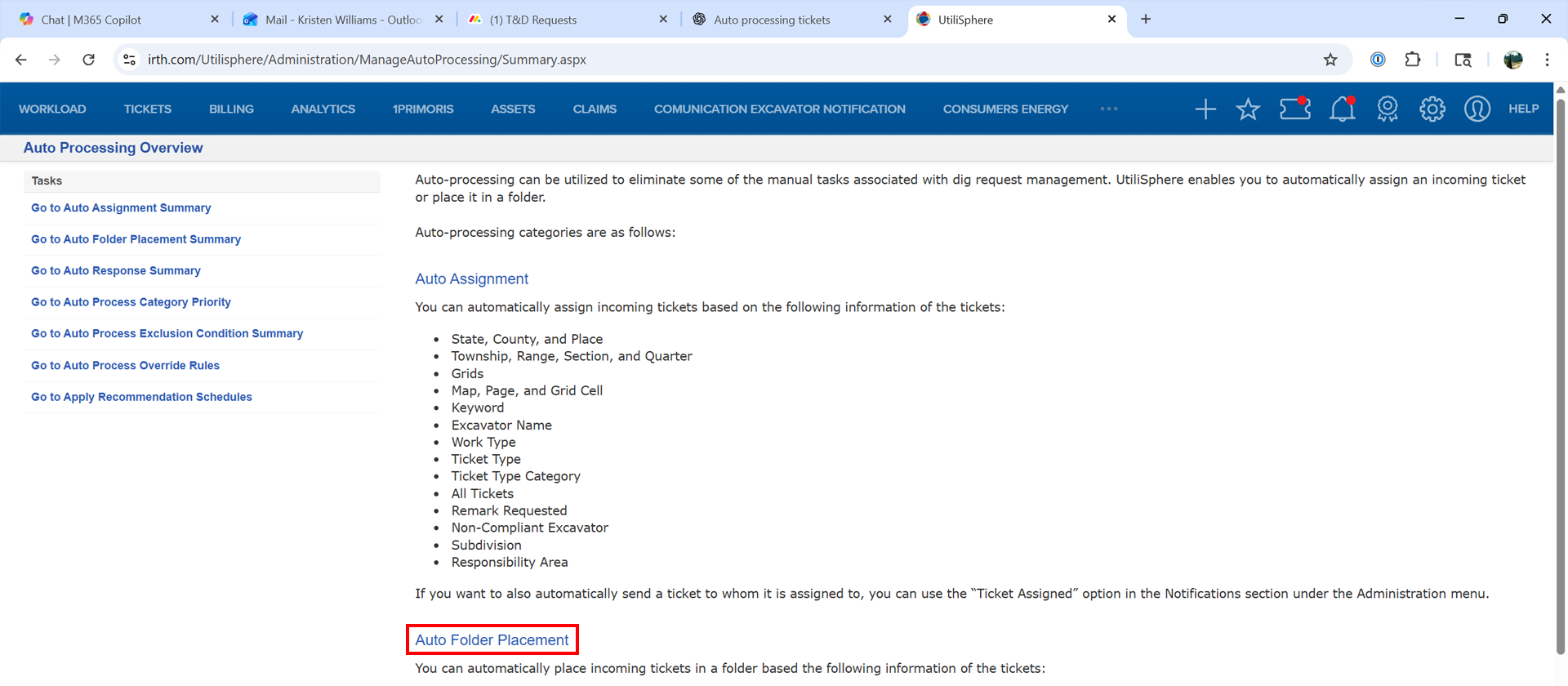Click the Auto Folder Placement heading link
Screen dimensions: 1568x686
point(492,639)
